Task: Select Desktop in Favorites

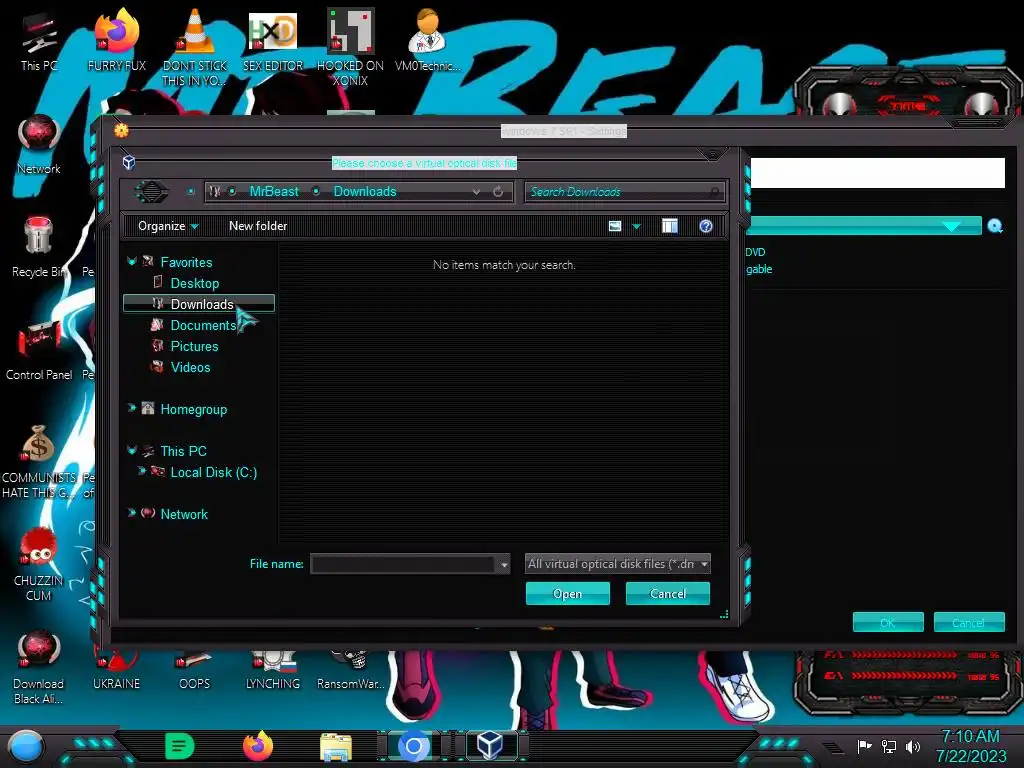Action: tap(195, 283)
